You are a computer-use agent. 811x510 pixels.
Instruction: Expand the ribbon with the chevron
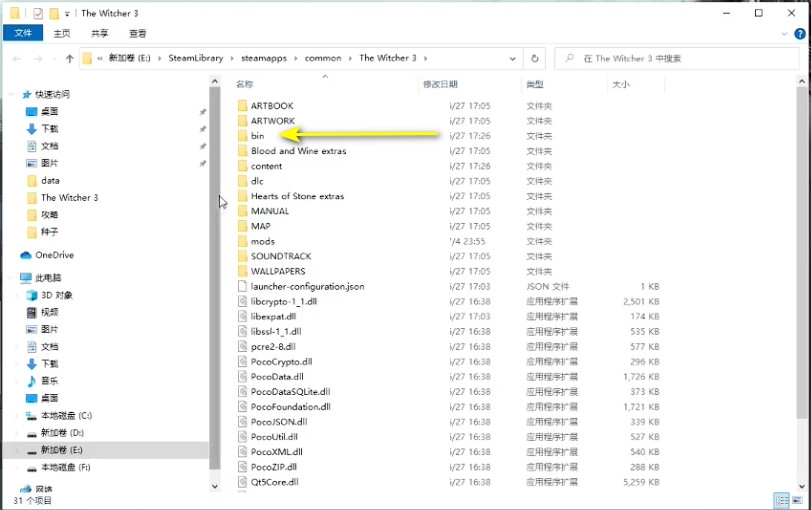785,33
